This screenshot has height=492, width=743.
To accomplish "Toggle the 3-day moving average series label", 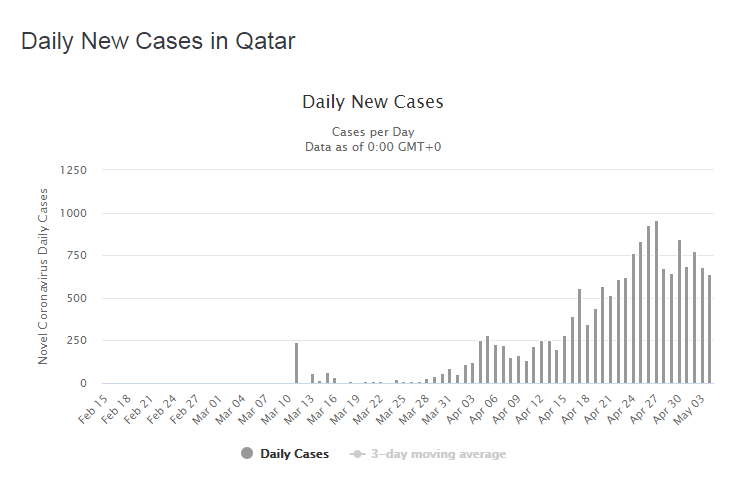I will (437, 454).
